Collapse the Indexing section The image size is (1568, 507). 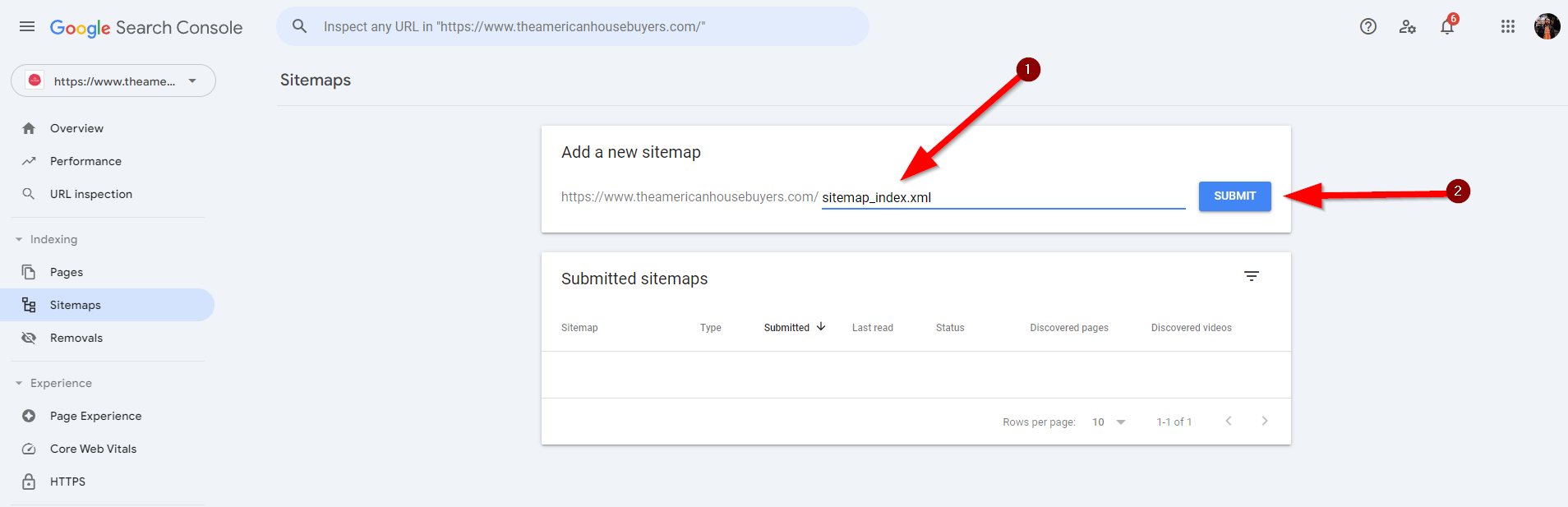tap(19, 239)
